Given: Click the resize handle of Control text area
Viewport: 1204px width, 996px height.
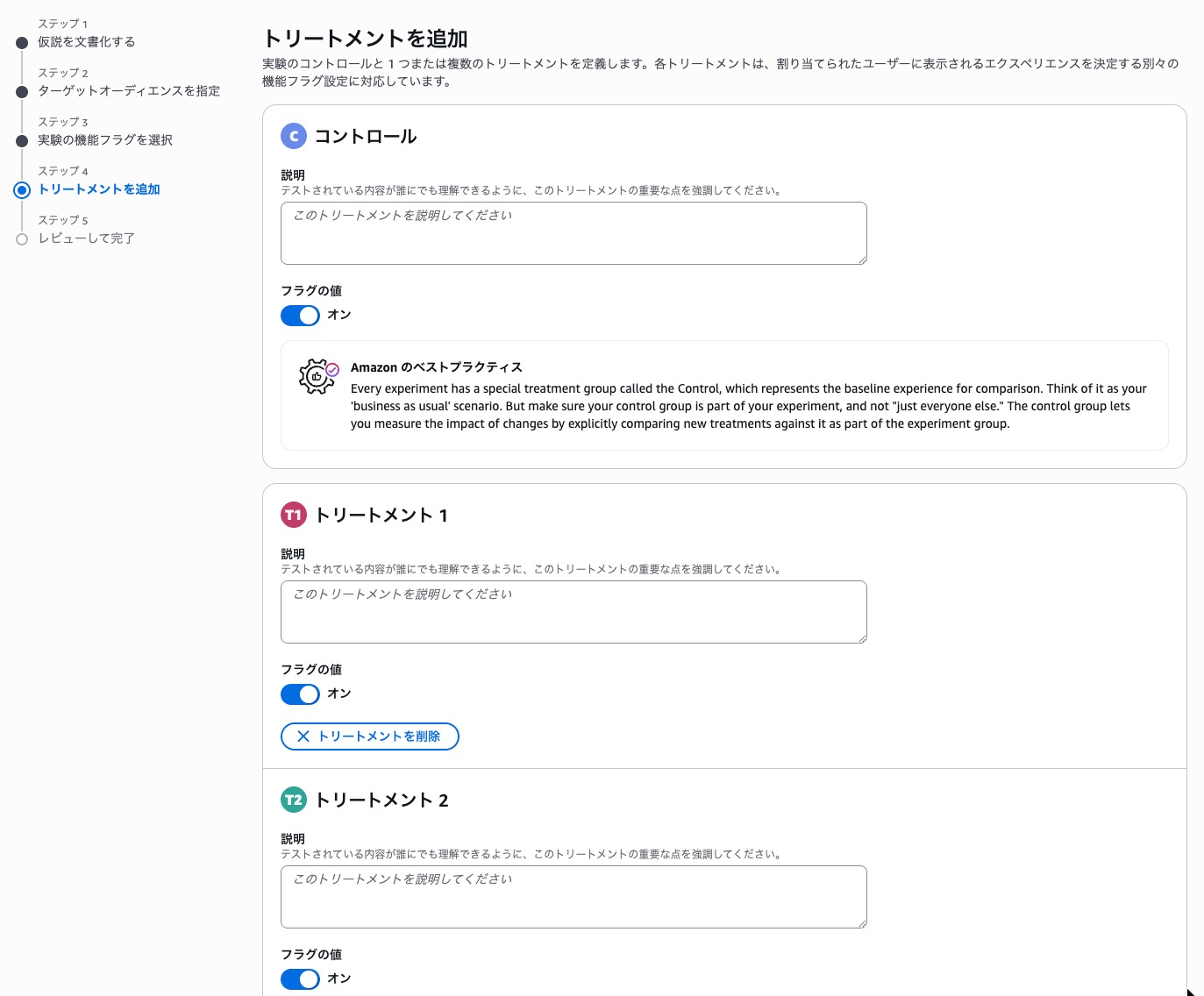Looking at the screenshot, I should 862,260.
